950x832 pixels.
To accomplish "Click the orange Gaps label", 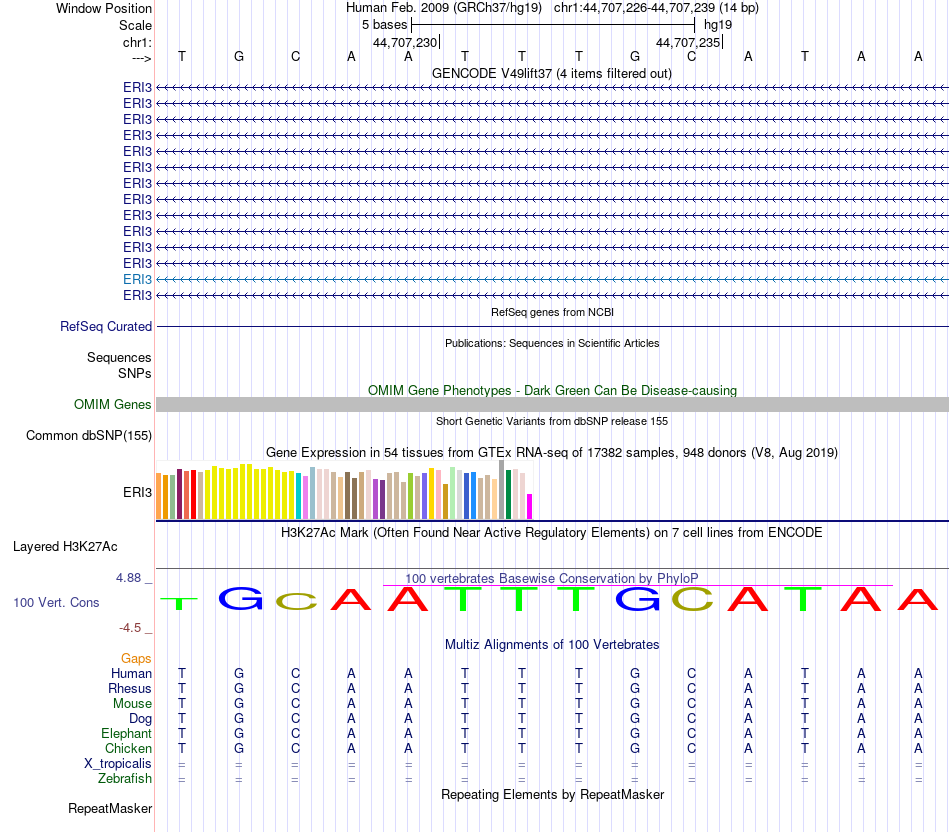I will [x=136, y=659].
